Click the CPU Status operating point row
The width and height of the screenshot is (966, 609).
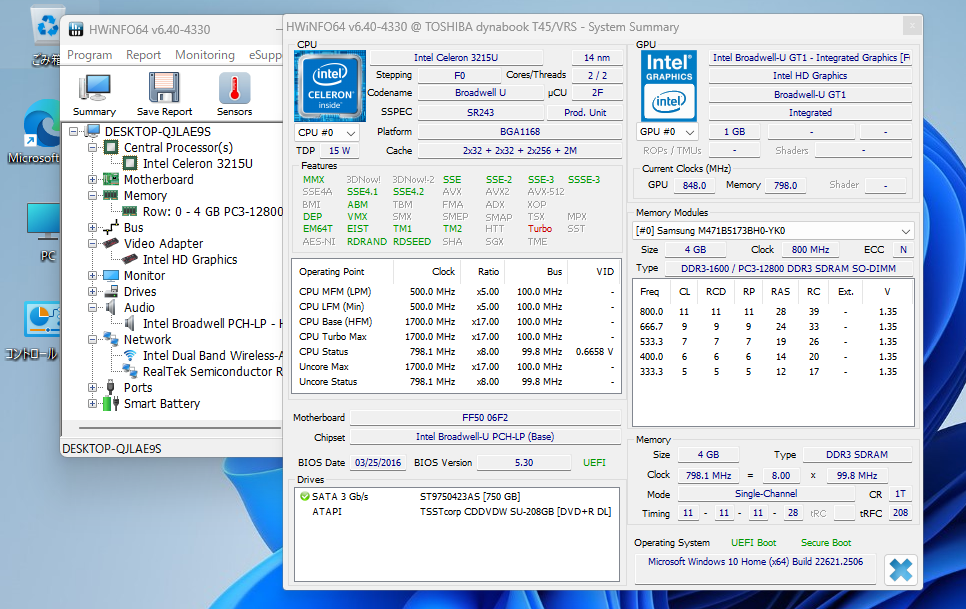point(456,352)
